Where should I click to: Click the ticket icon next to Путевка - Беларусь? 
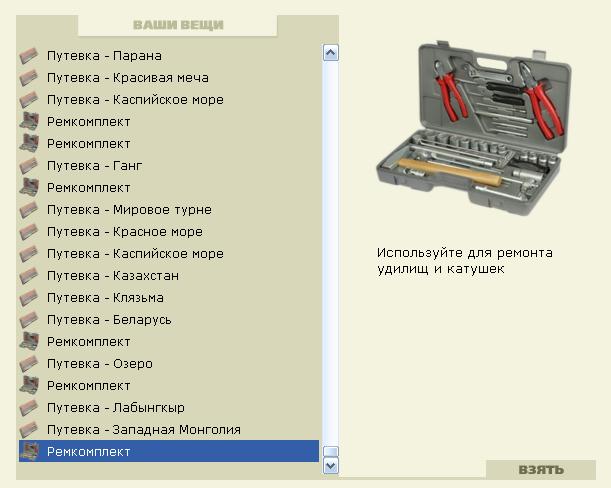(x=29, y=320)
